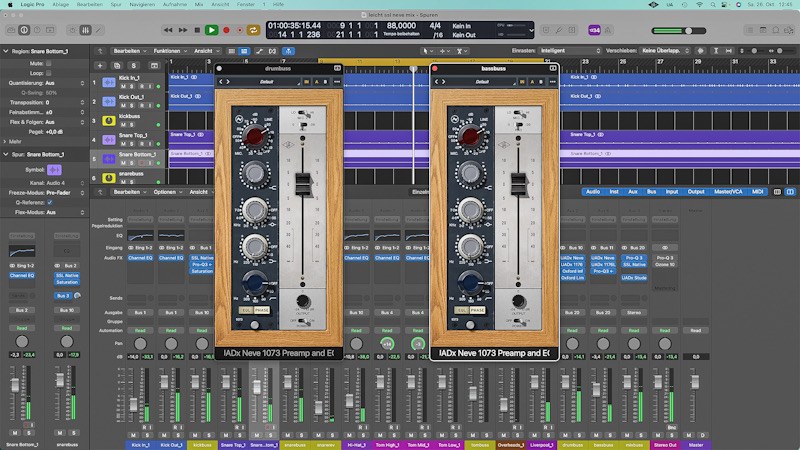Open the display mode arrow in LCD
This screenshot has height=450, width=800.
[531, 31]
